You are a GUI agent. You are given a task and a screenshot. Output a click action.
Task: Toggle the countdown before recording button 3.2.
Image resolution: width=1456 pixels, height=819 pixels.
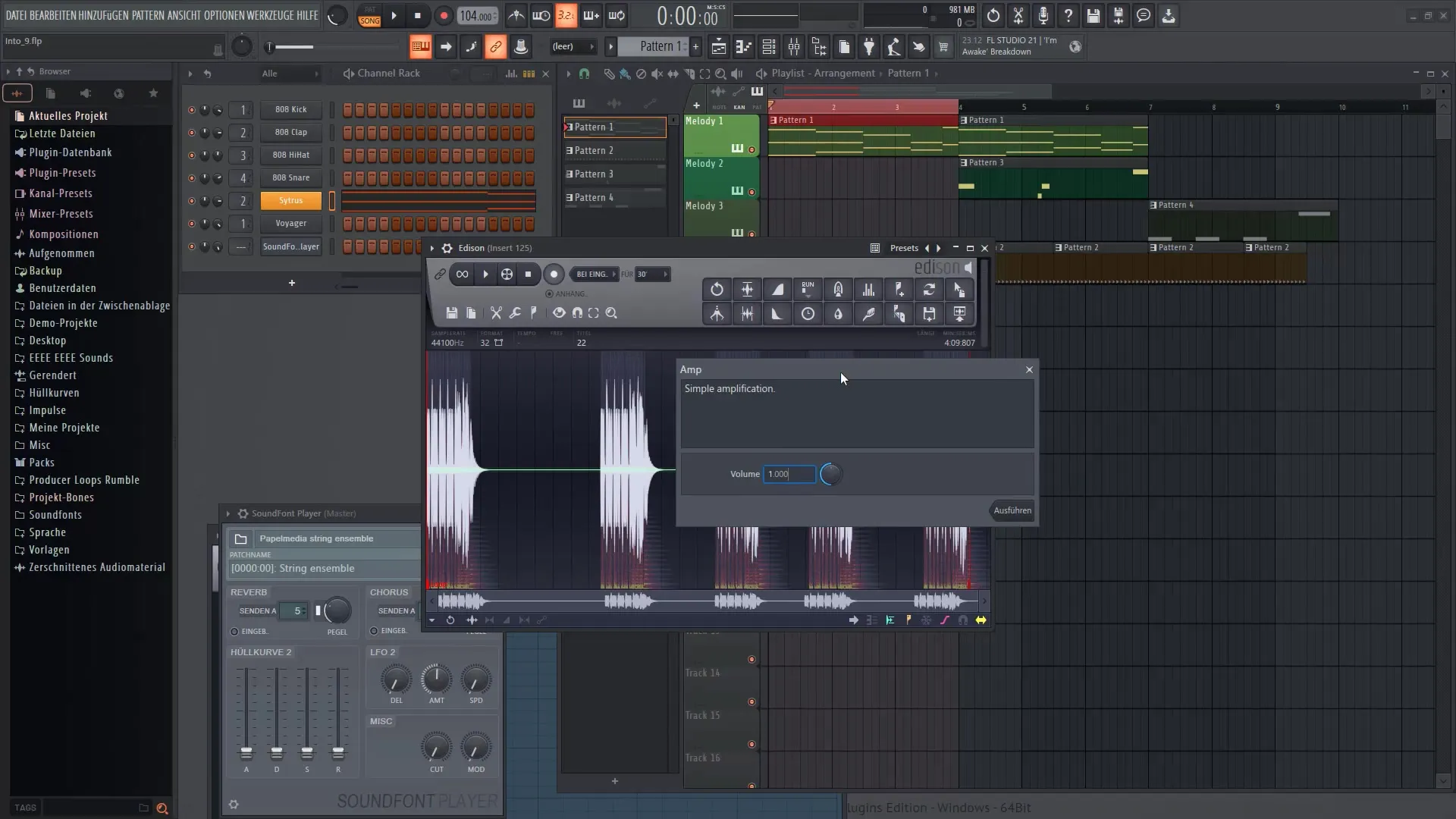point(566,15)
